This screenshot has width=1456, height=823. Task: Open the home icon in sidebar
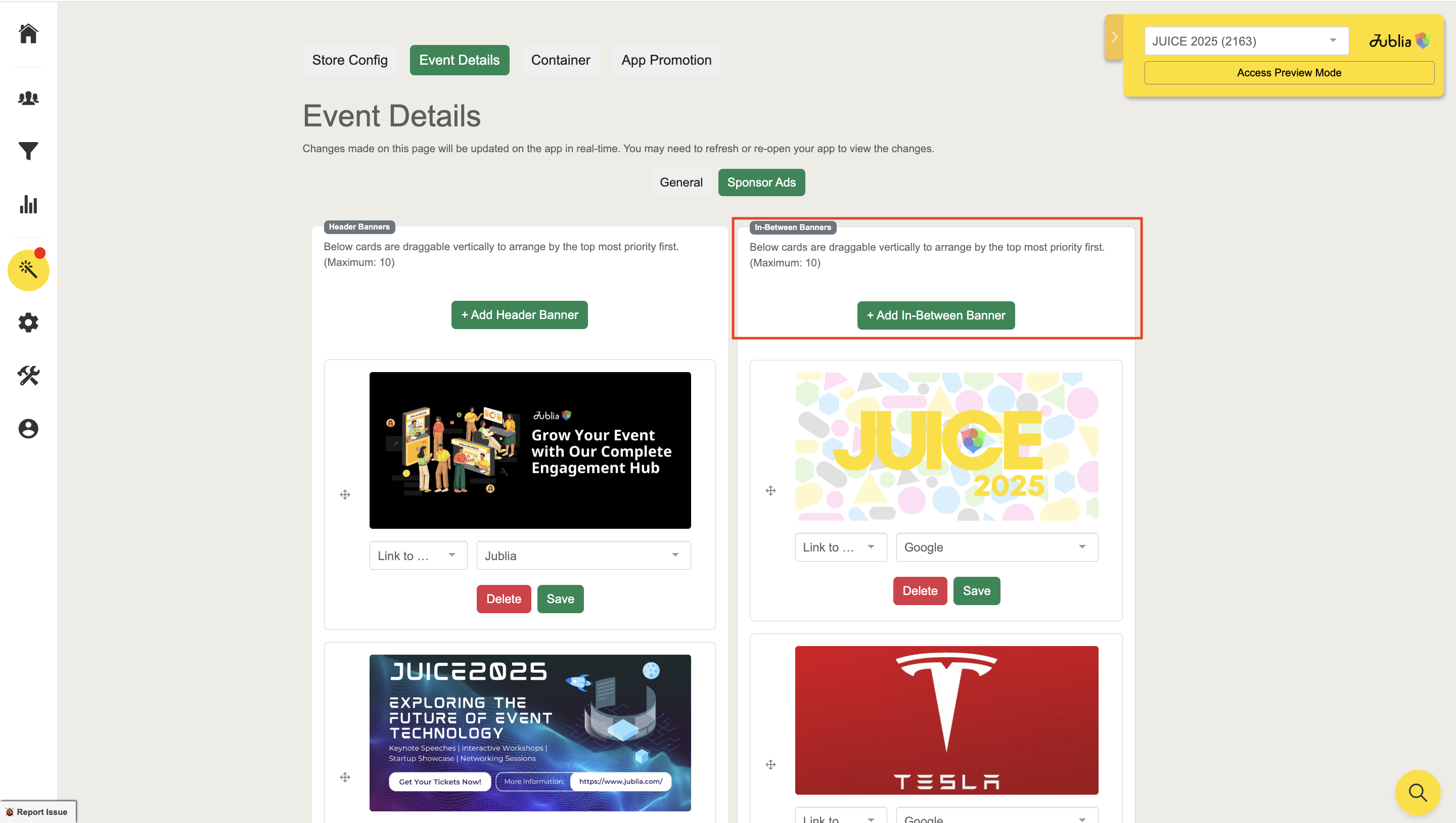pos(28,33)
